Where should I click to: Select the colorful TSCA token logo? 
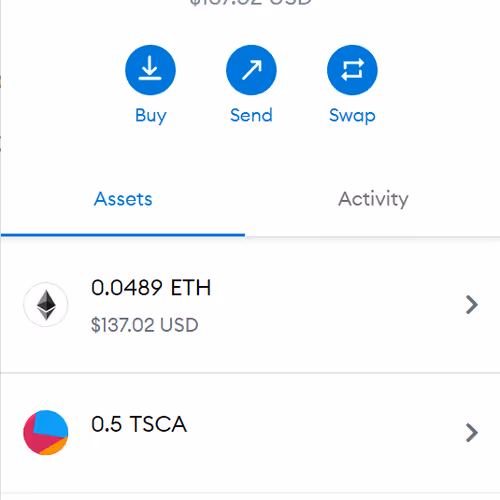(x=46, y=433)
